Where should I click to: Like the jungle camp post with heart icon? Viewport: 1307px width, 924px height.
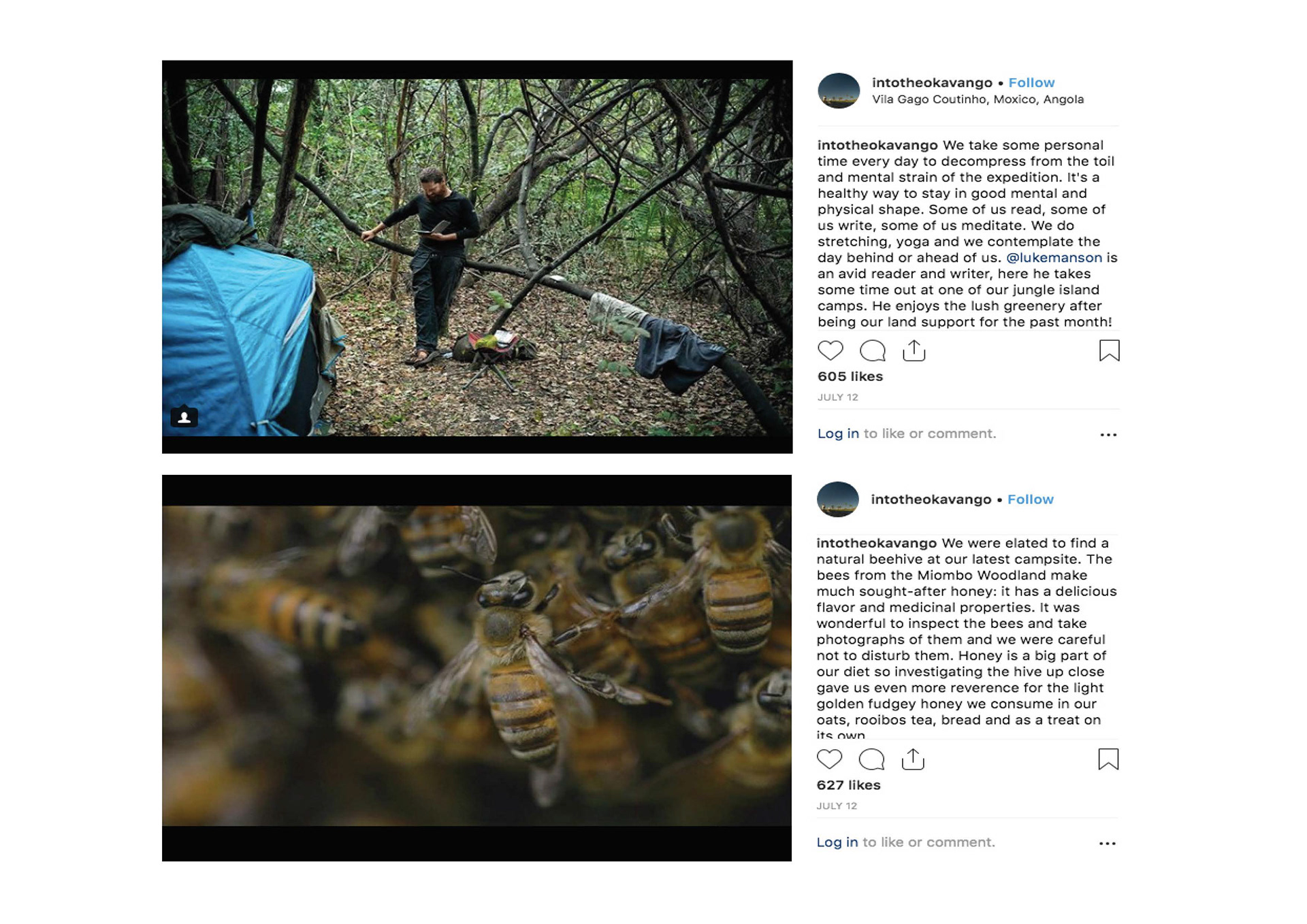[x=830, y=350]
